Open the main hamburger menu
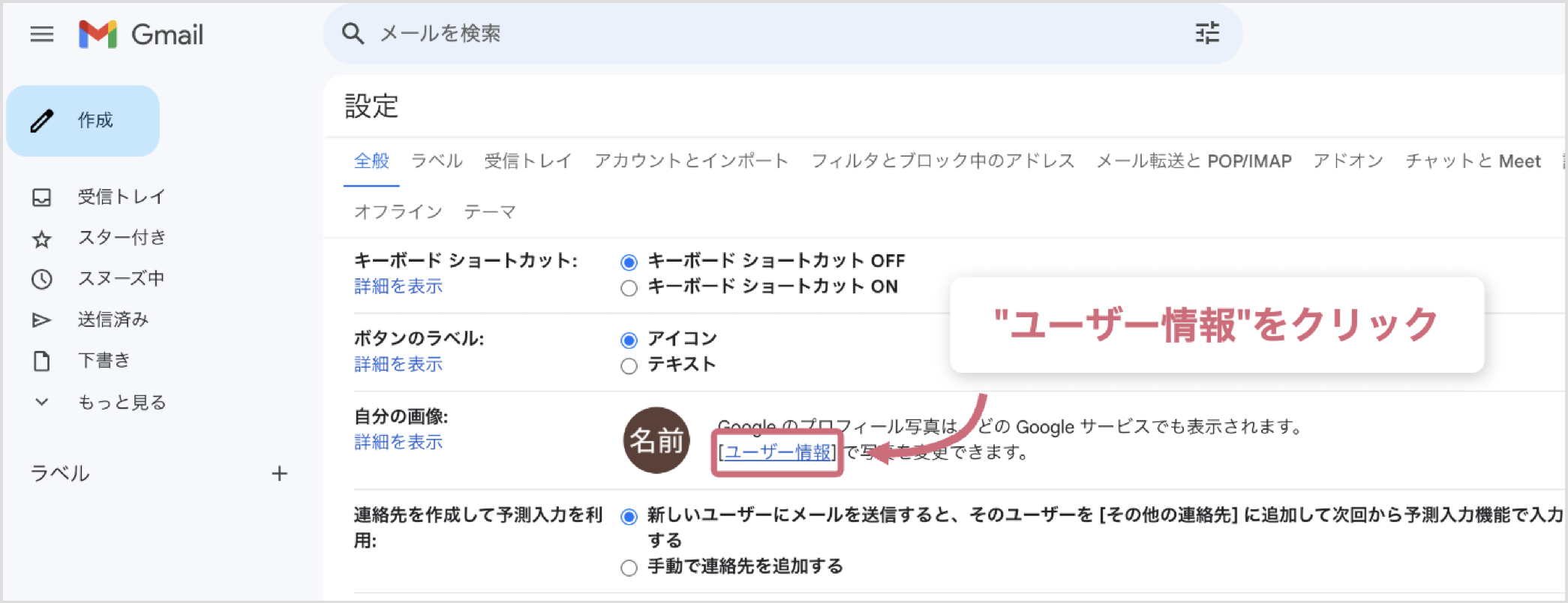1568x603 pixels. [42, 34]
